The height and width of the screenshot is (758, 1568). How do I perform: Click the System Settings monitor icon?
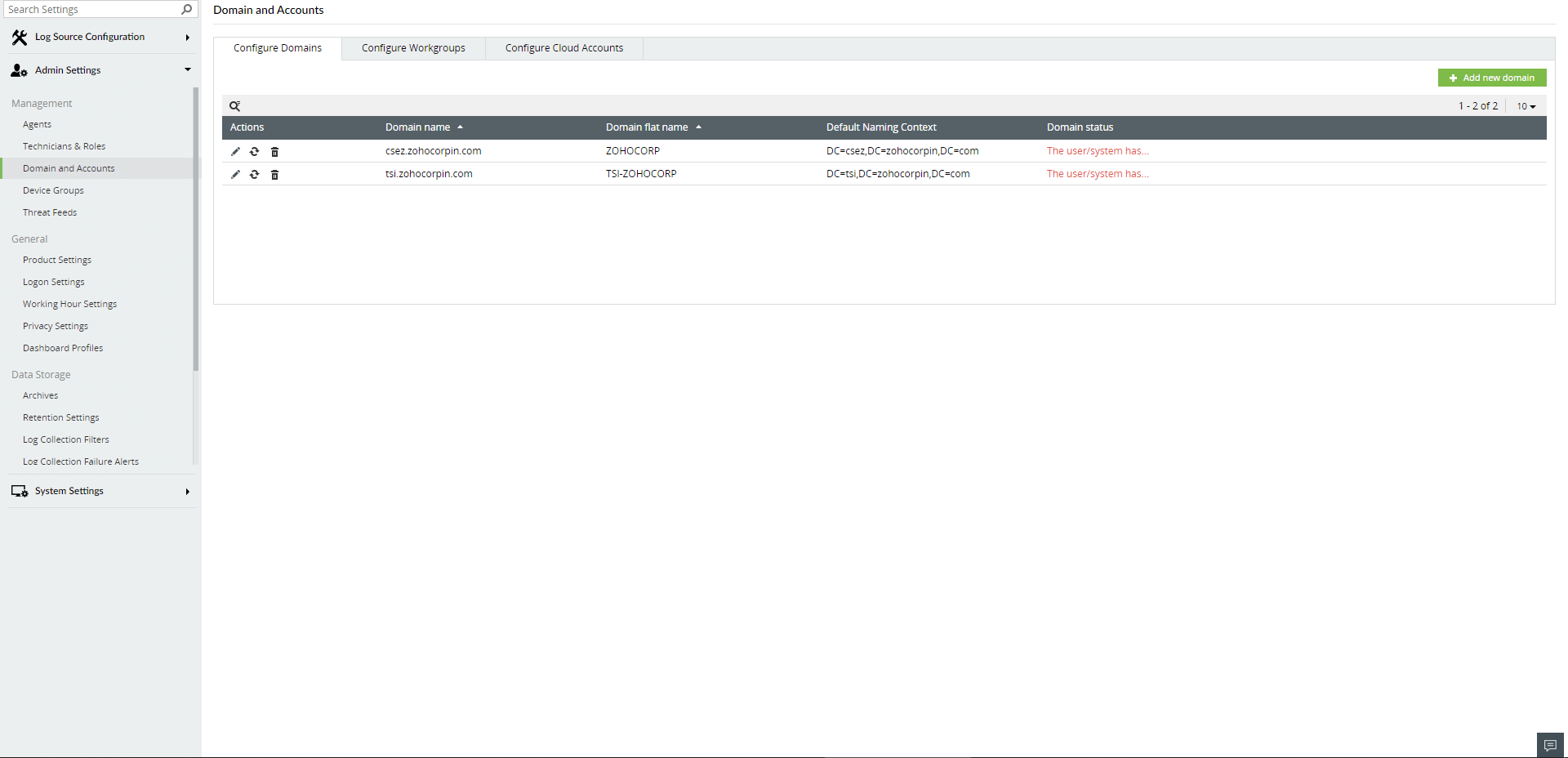click(x=19, y=490)
